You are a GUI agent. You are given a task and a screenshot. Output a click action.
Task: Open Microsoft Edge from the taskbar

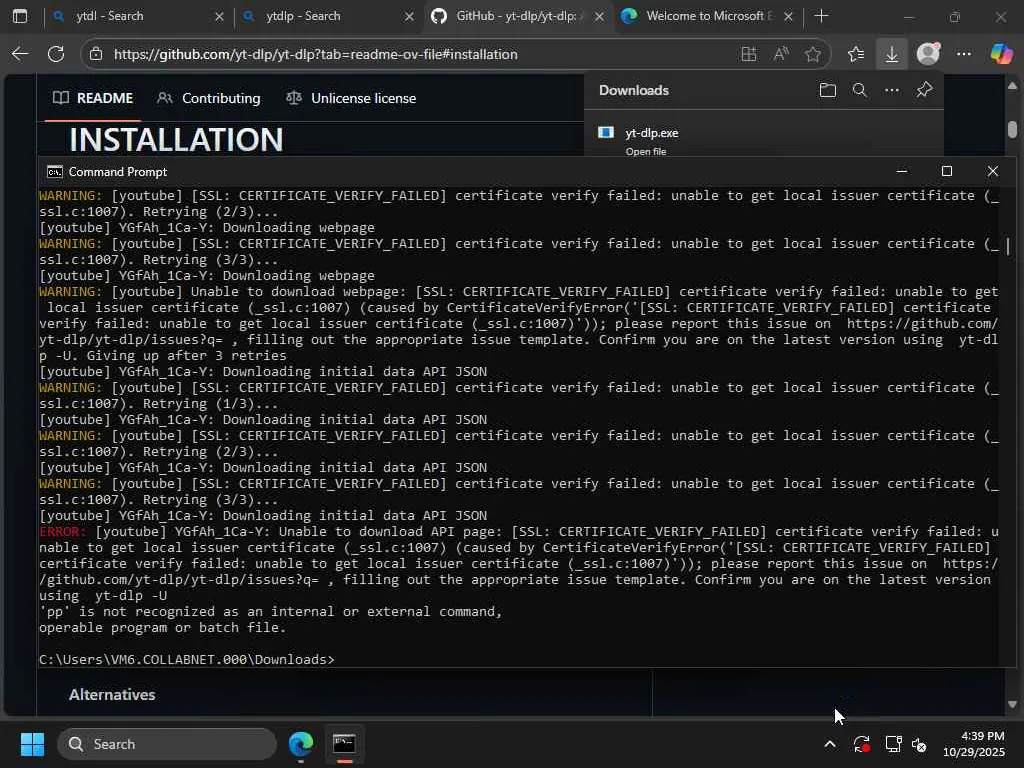301,744
